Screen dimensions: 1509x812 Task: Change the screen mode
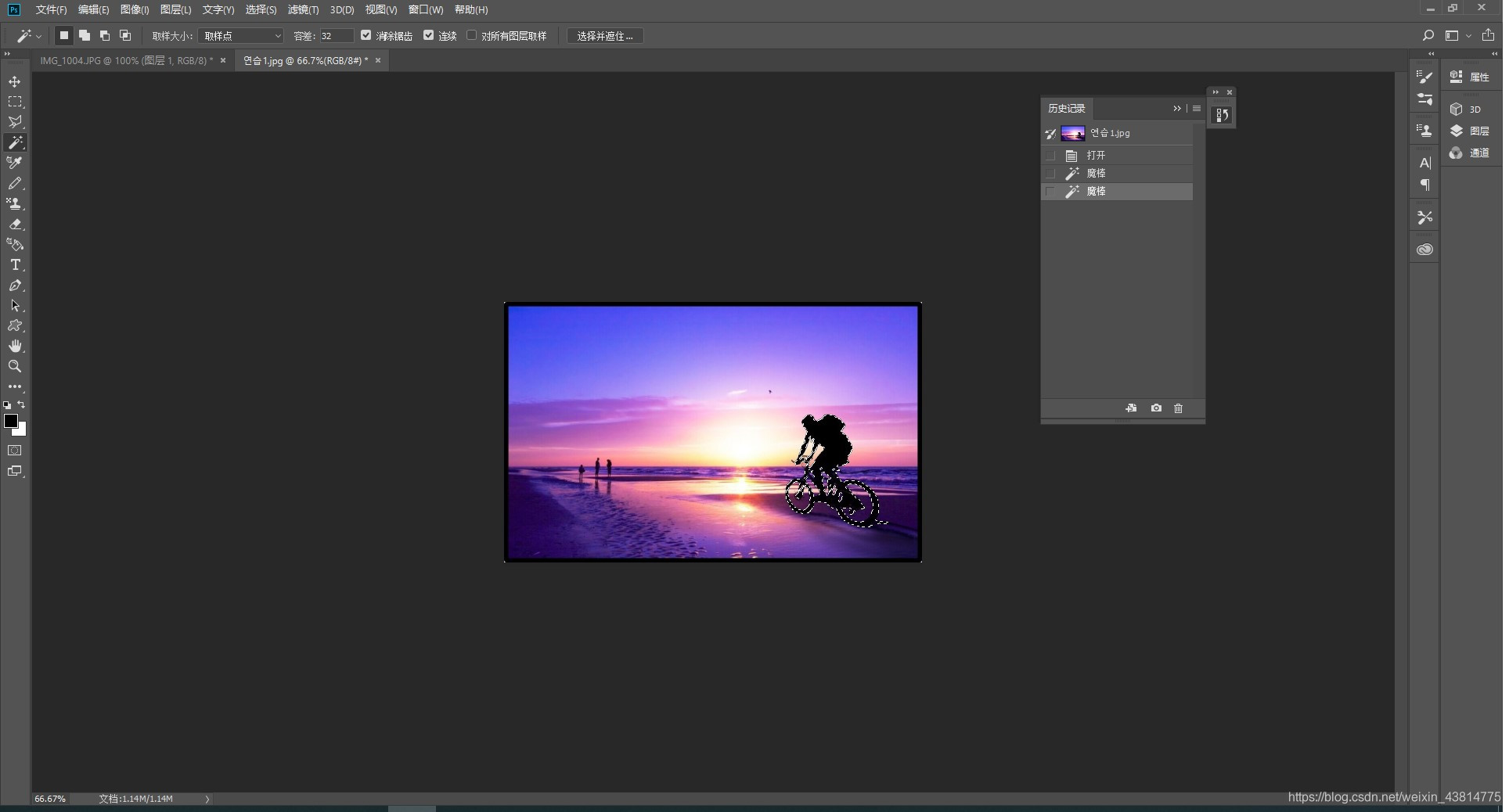15,471
